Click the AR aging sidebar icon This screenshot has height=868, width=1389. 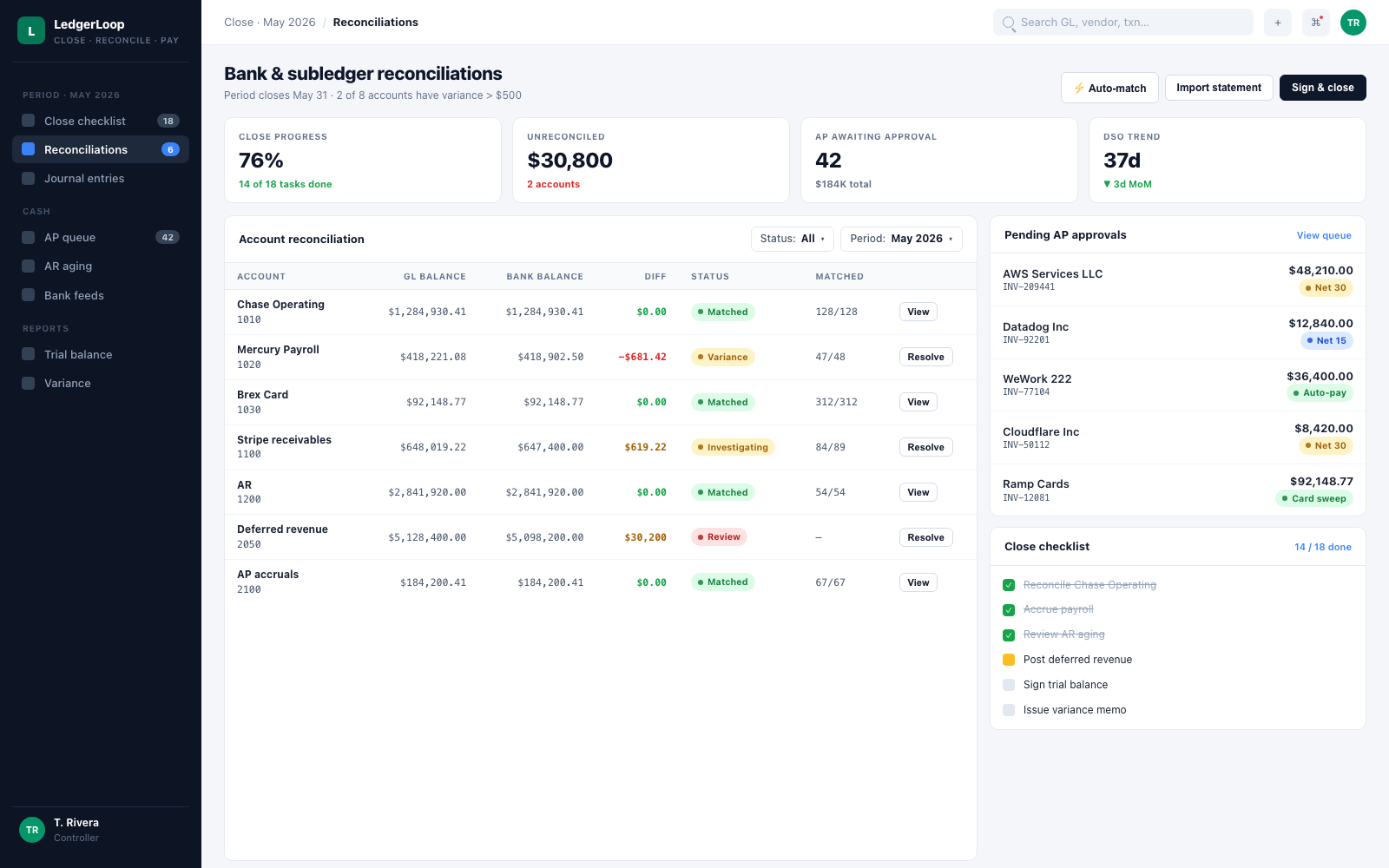(29, 266)
